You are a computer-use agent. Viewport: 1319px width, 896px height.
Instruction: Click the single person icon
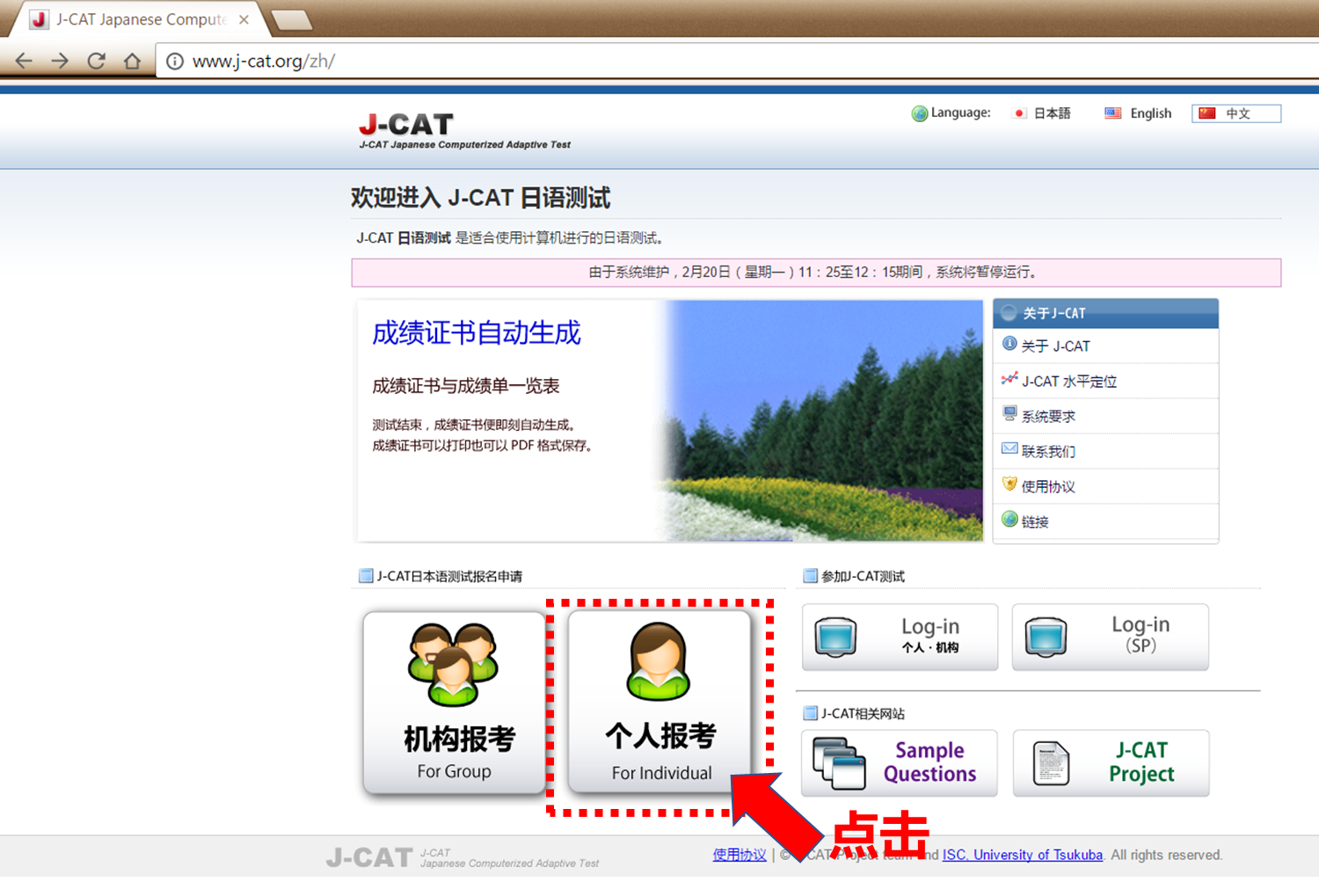[659, 661]
